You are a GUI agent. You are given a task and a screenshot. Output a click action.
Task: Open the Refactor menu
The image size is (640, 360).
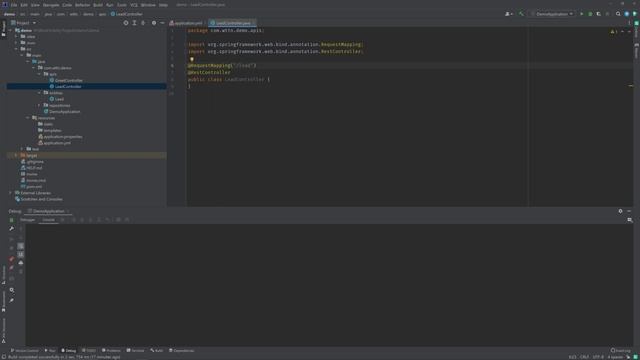click(x=82, y=5)
